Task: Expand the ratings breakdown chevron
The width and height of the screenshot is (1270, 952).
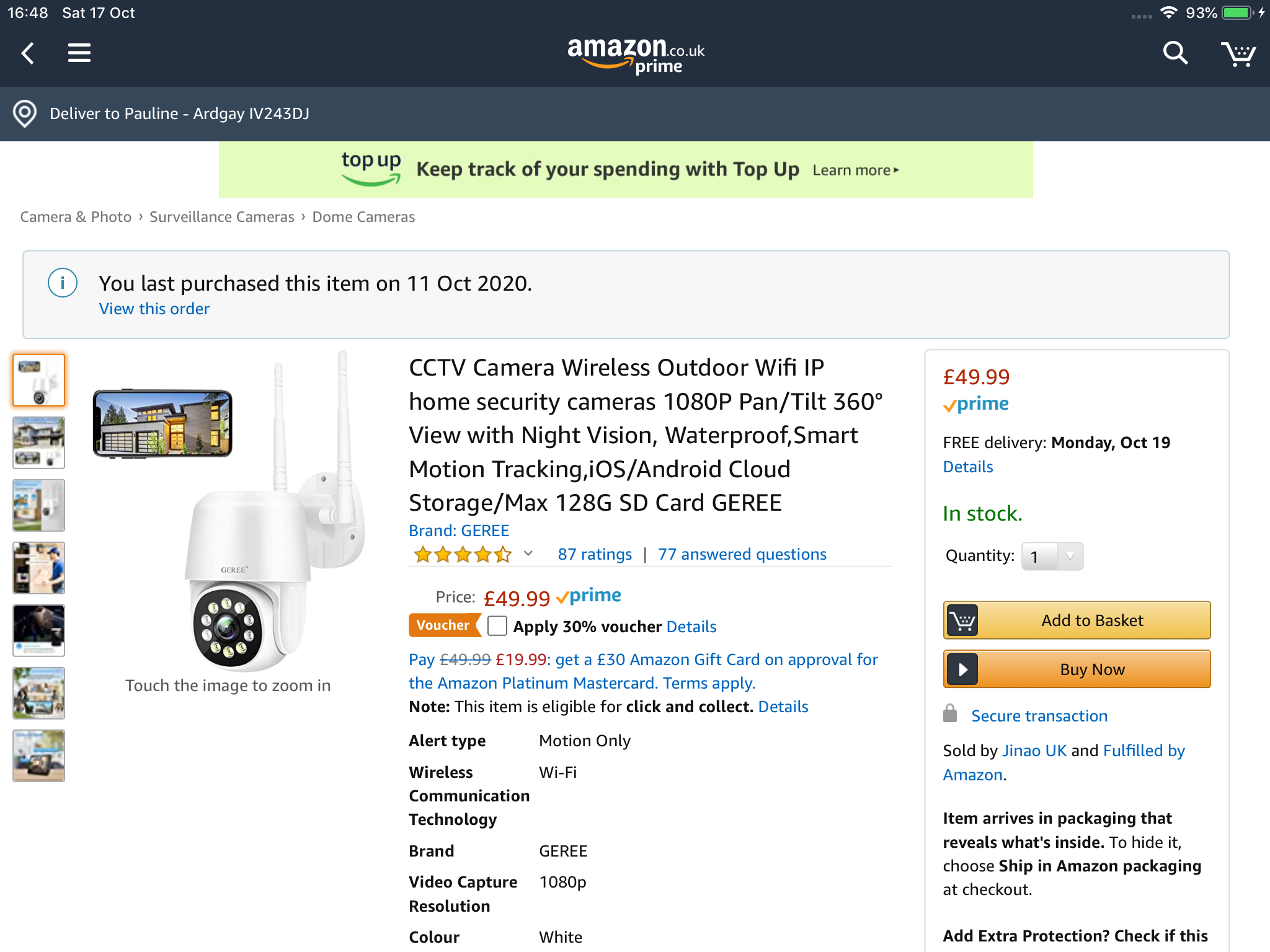Action: coord(528,553)
